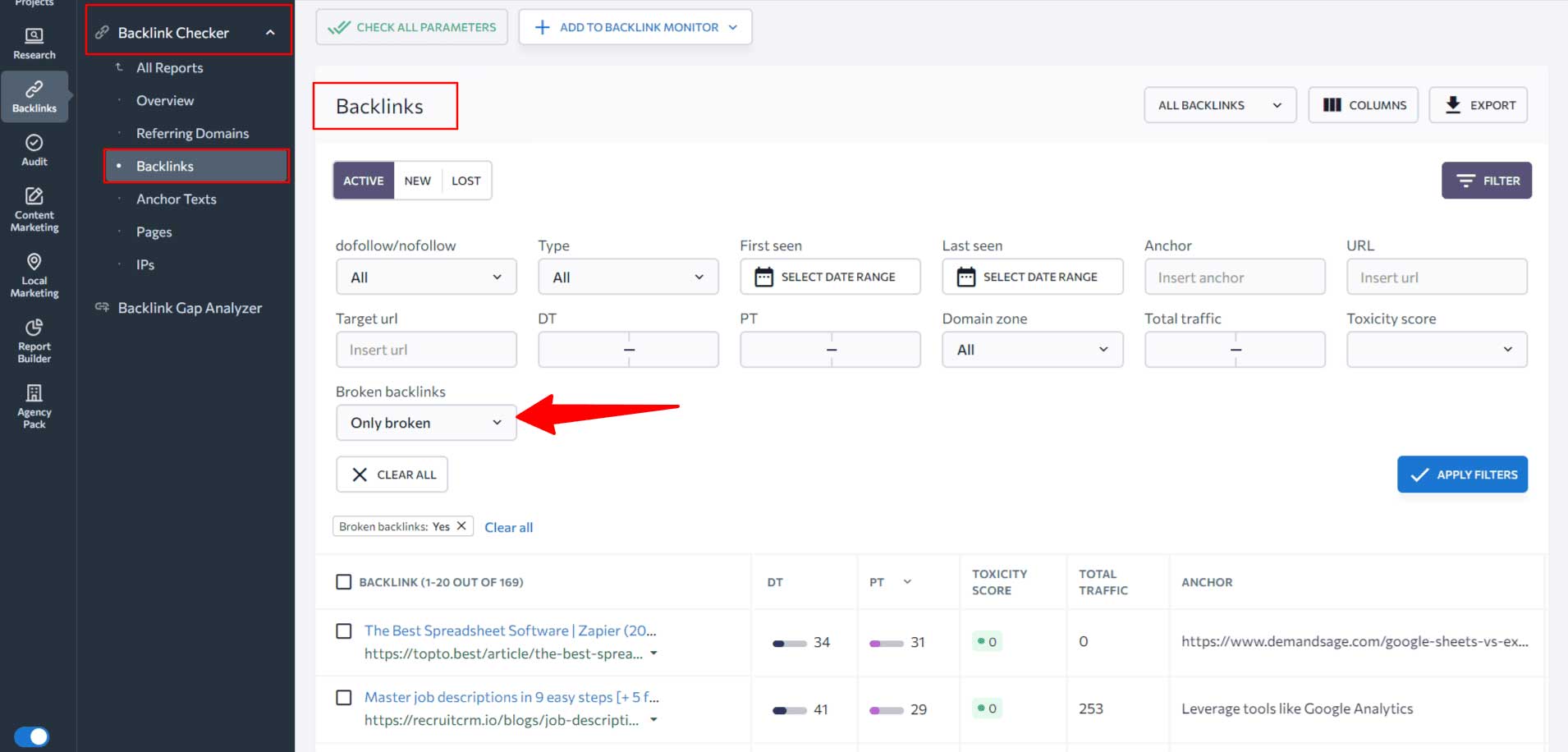Open the Agency Pack building icon
Image resolution: width=1568 pixels, height=752 pixels.
pos(34,392)
